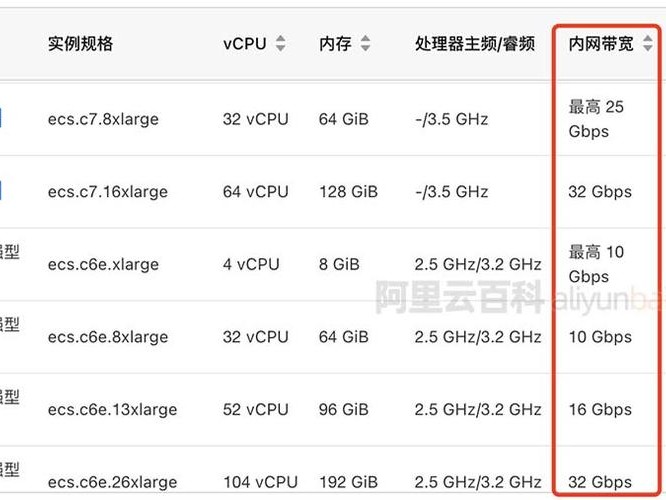Select the ecs.c6e.xlarge instance row
Image resolution: width=666 pixels, height=500 pixels.
click(x=333, y=264)
